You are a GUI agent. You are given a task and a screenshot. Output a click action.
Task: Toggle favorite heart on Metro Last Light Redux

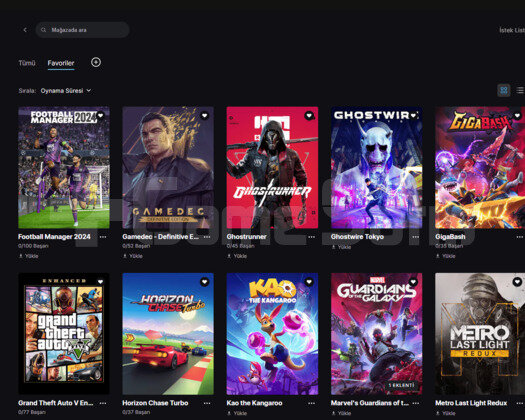click(x=517, y=282)
